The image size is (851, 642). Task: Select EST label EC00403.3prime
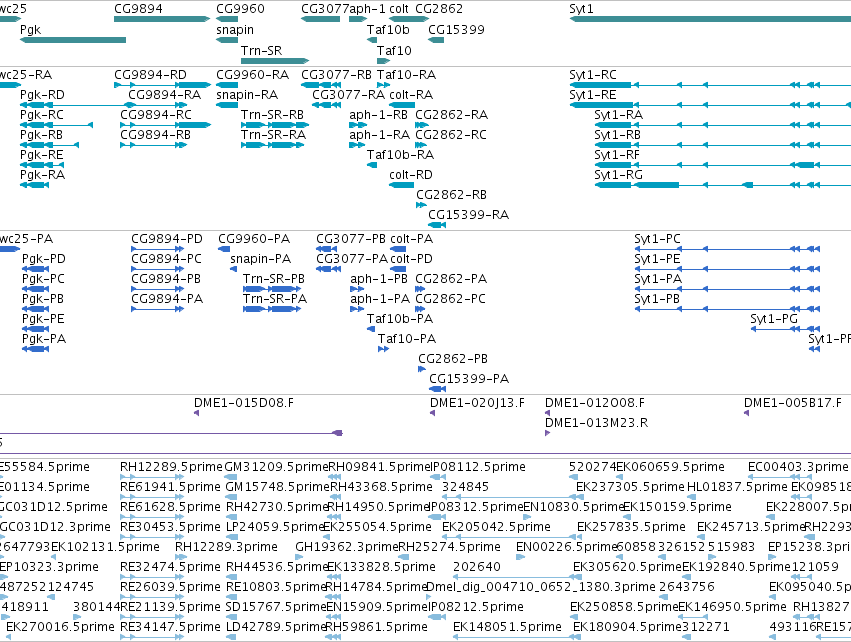[798, 467]
